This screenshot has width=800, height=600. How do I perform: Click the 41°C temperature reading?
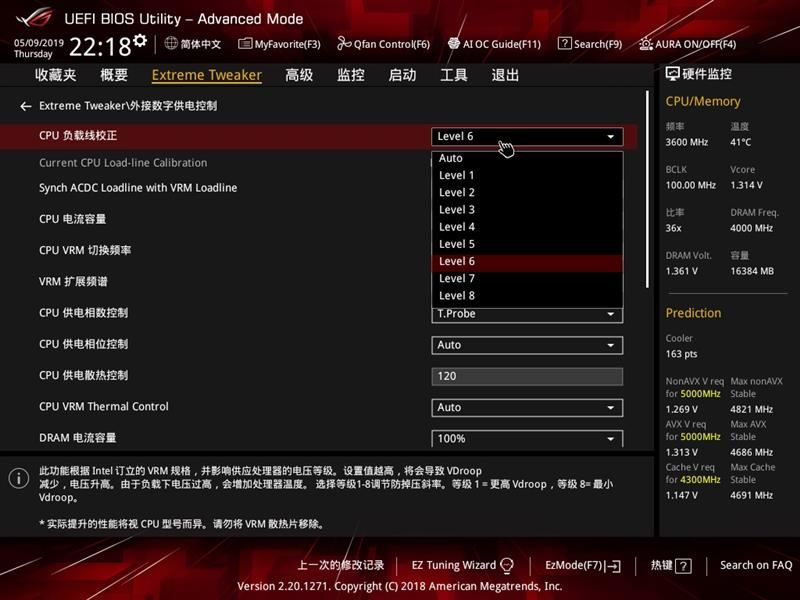pos(740,142)
